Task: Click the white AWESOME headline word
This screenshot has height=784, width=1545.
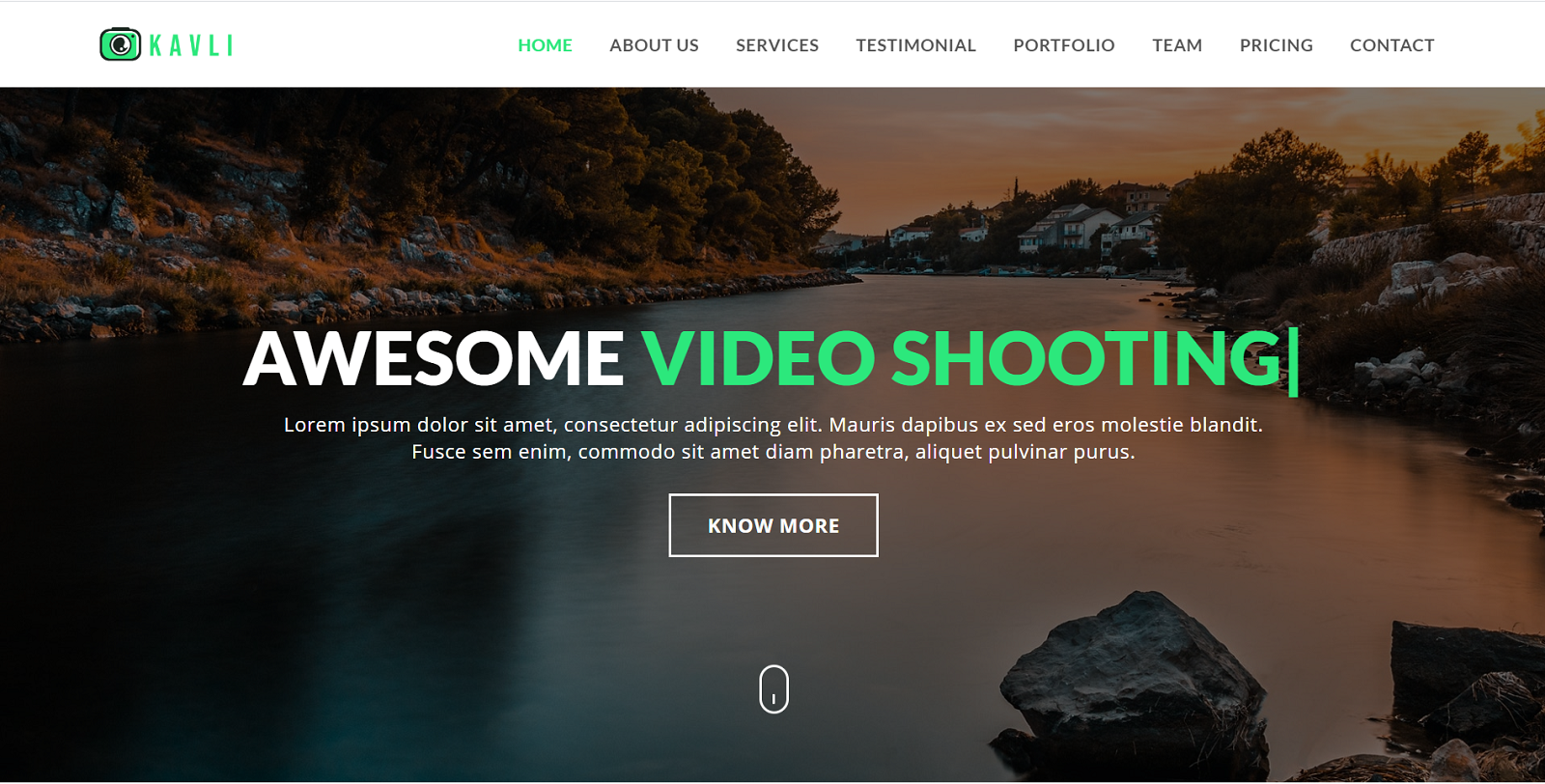Action: point(434,358)
